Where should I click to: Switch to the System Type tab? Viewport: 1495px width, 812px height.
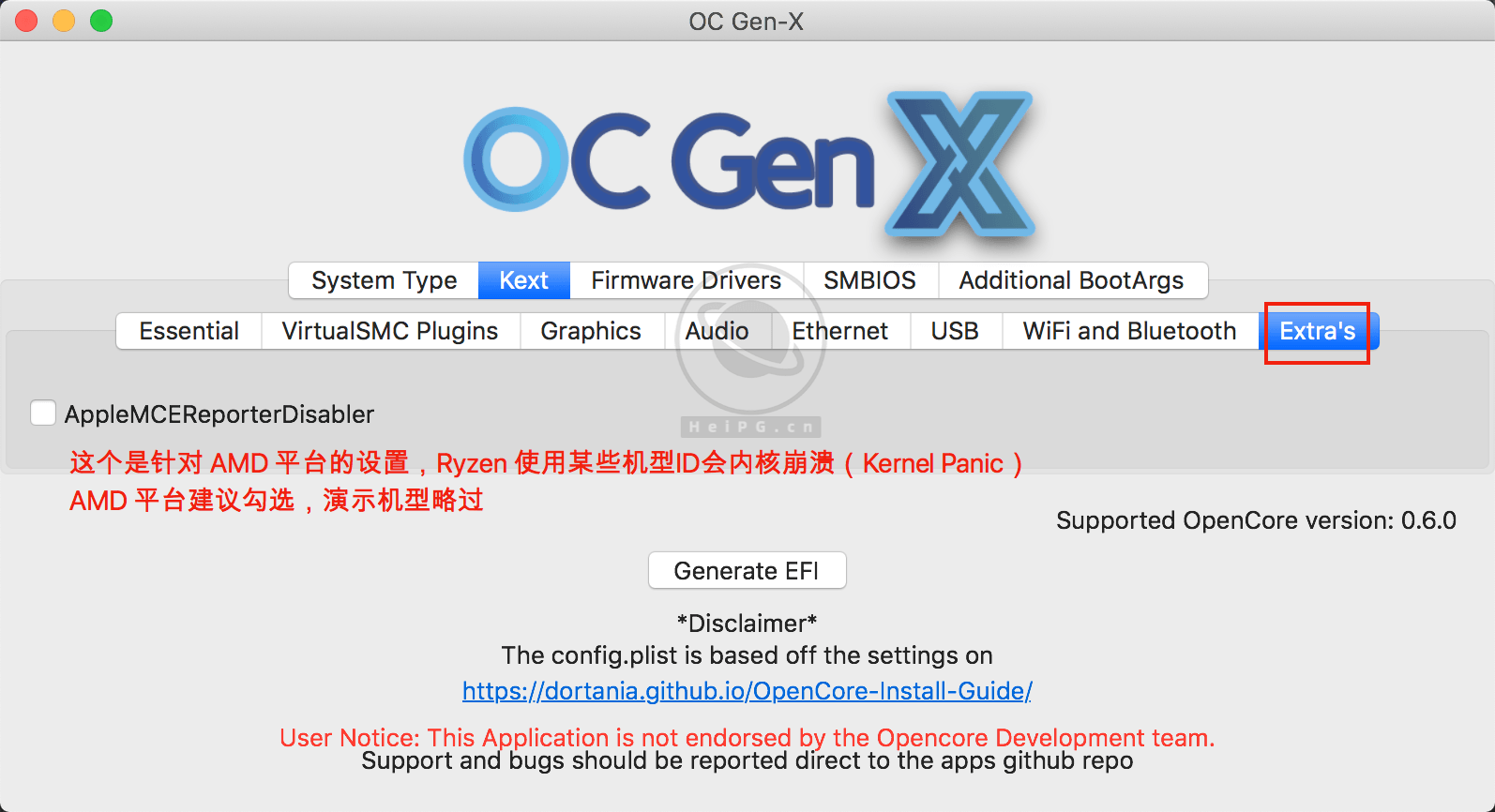(x=384, y=280)
